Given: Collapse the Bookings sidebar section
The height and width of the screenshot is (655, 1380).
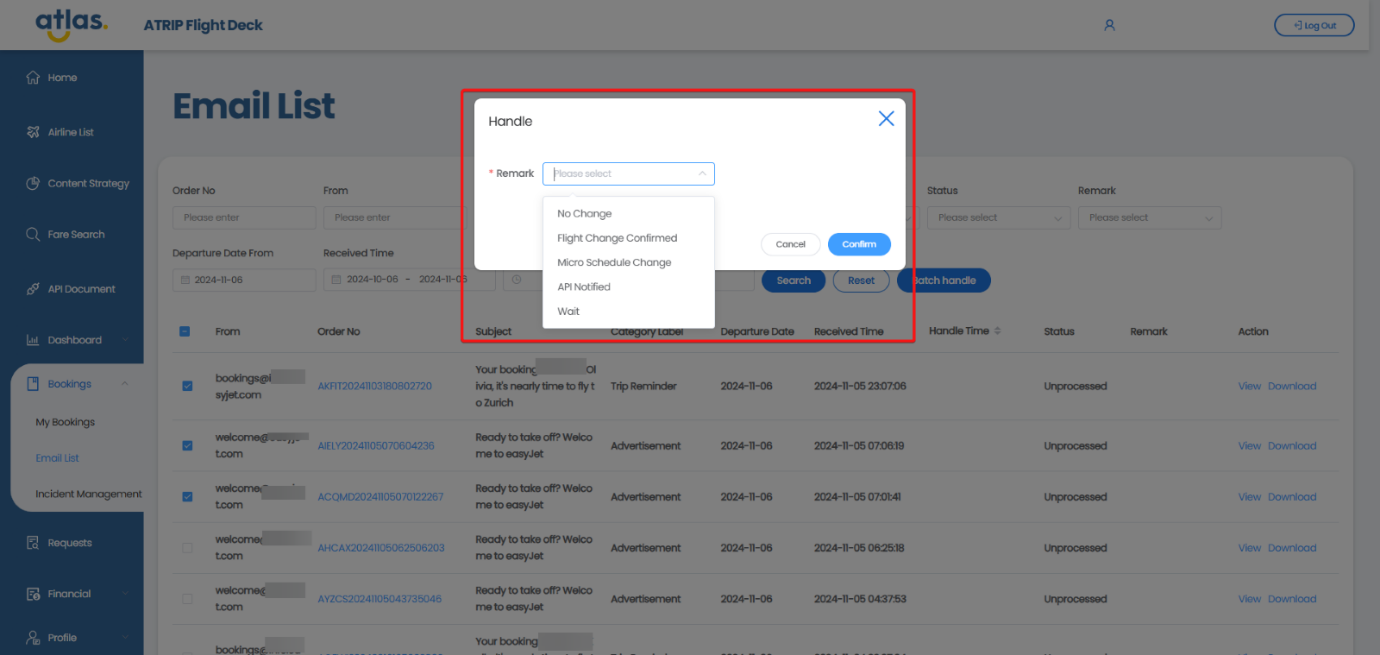Looking at the screenshot, I should (124, 384).
